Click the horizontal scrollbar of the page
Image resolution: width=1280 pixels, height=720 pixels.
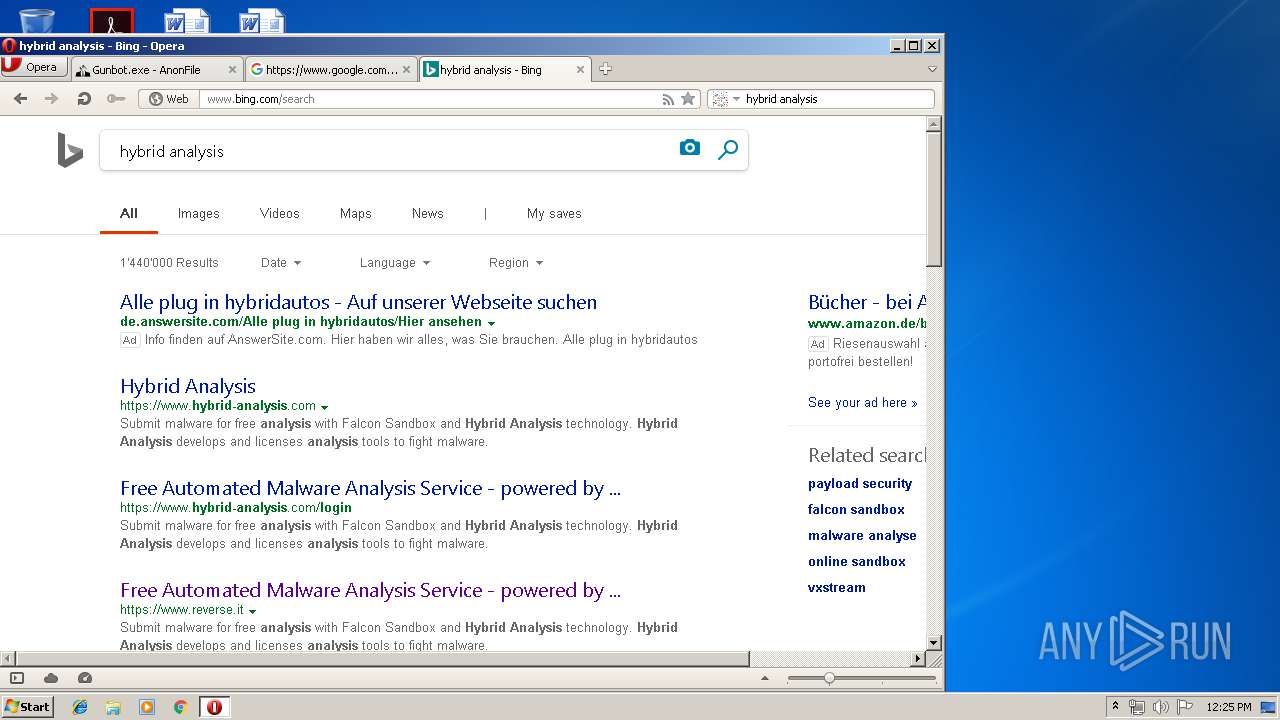pyautogui.click(x=382, y=659)
